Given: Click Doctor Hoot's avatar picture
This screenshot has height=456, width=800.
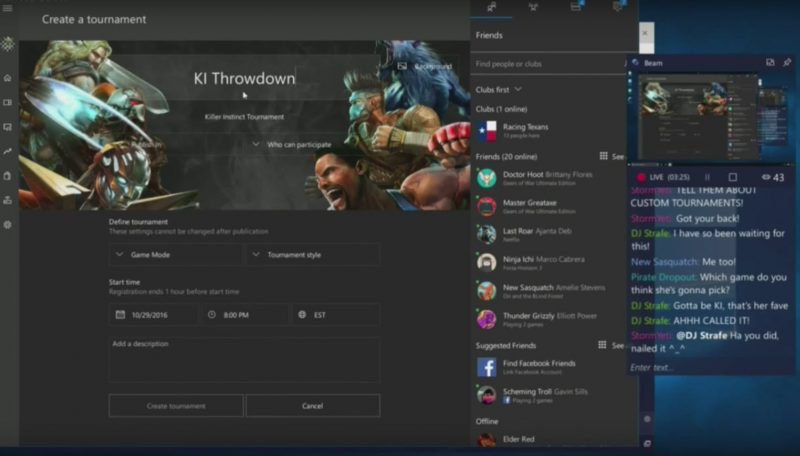Looking at the screenshot, I should pos(487,179).
